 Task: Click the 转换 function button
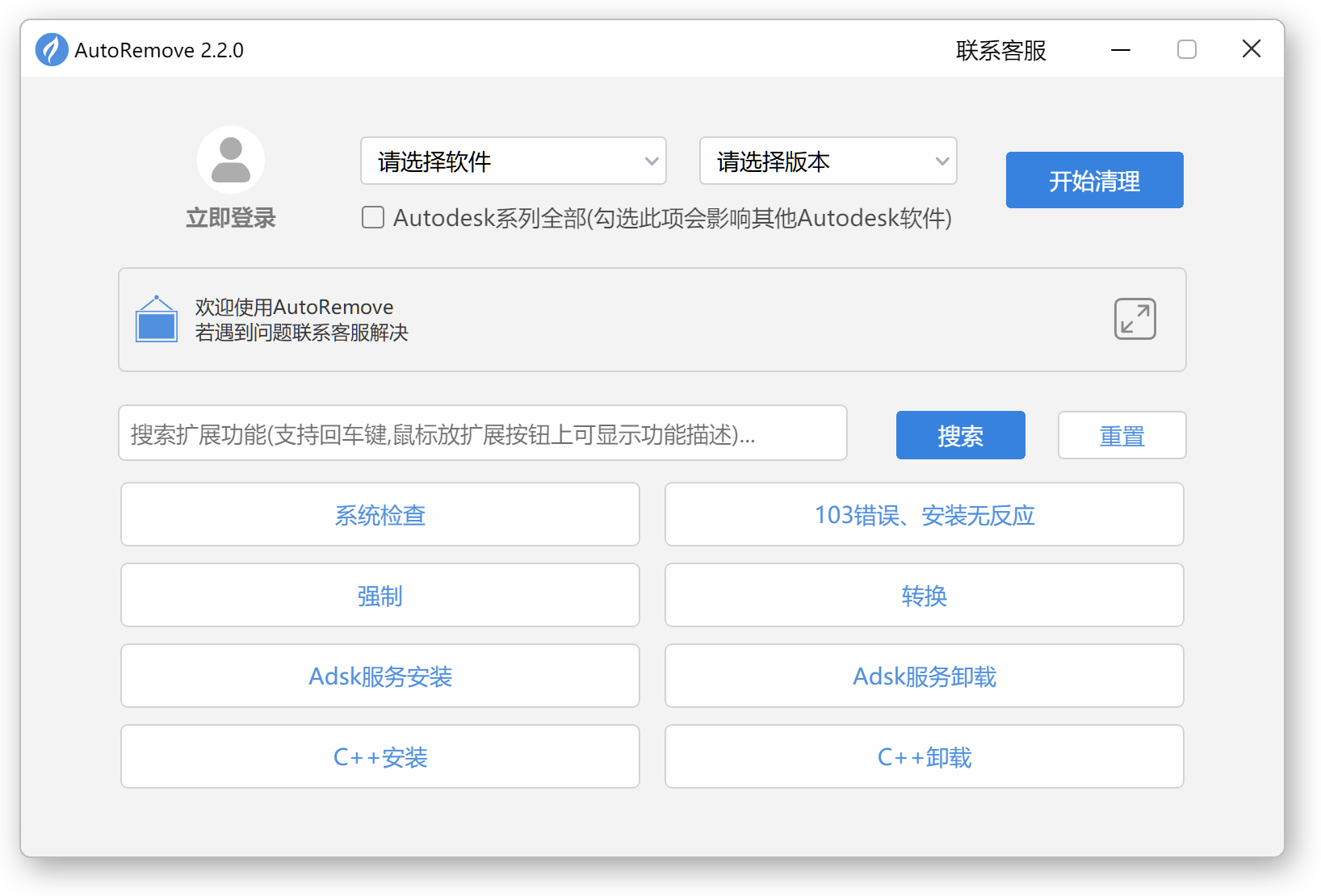[924, 595]
